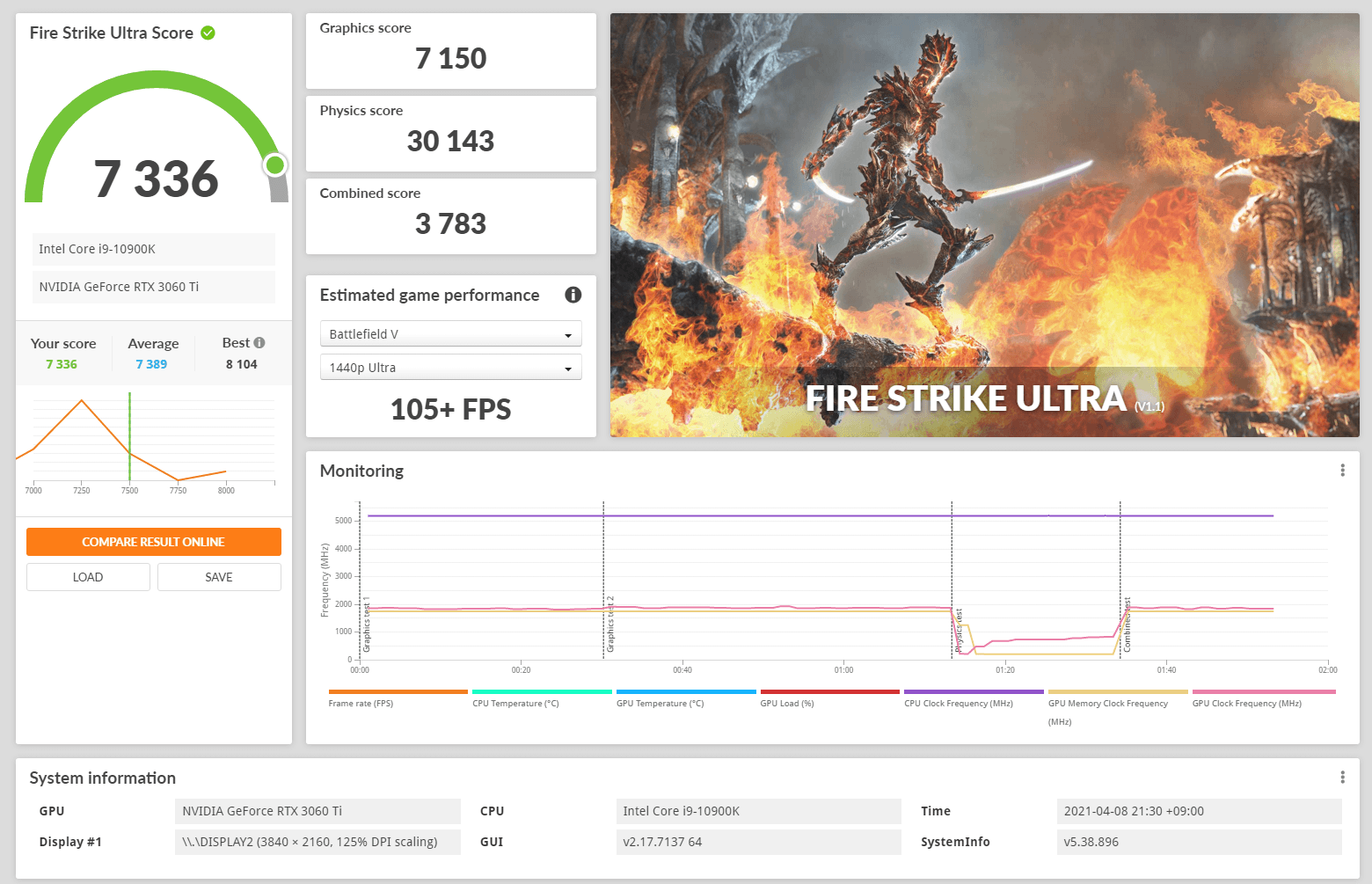
Task: Toggle the GPU Load (%) legend swatch
Action: 830,692
